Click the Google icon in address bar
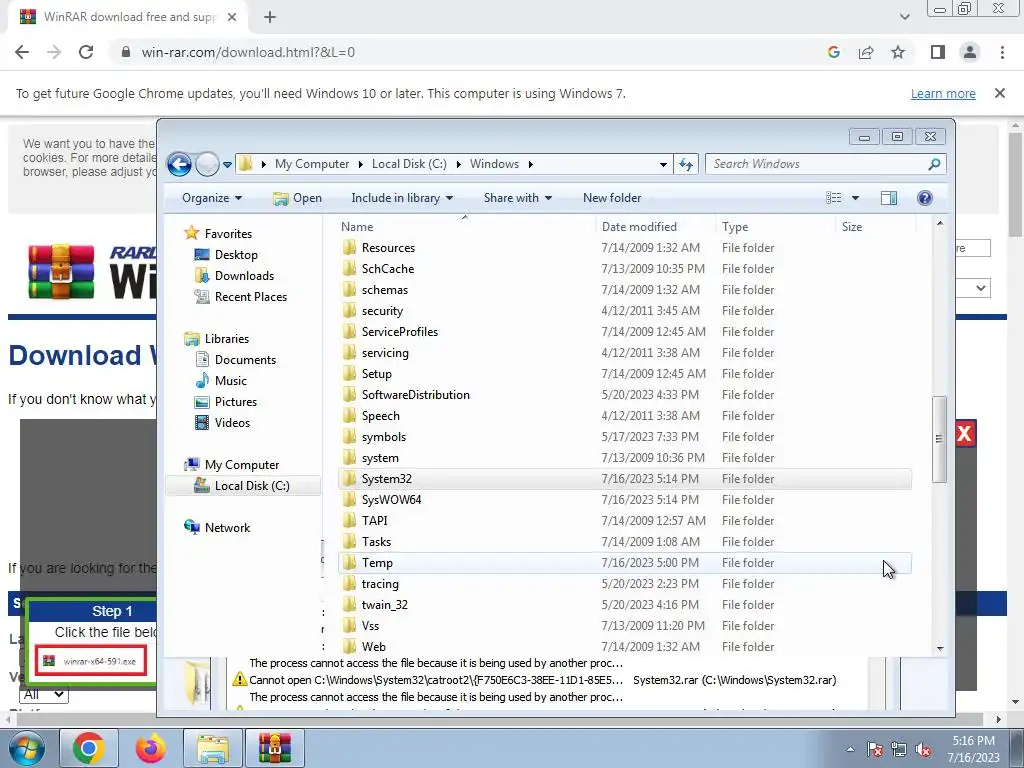This screenshot has width=1024, height=768. (x=833, y=52)
